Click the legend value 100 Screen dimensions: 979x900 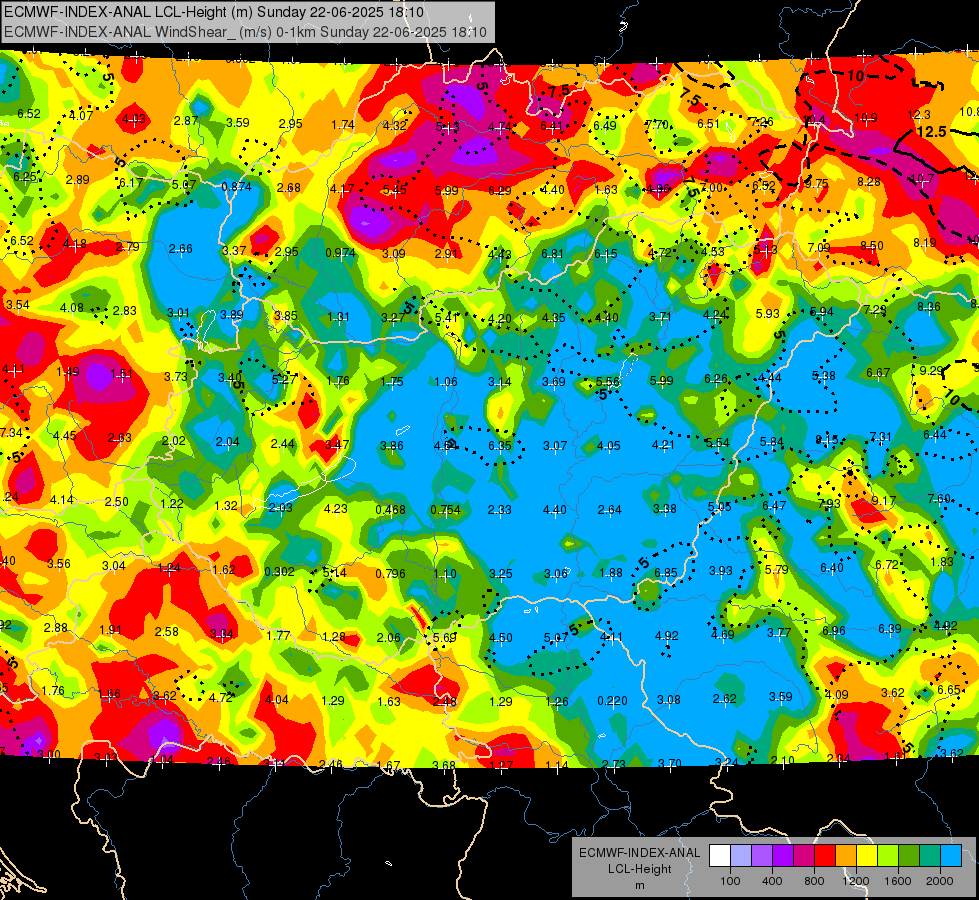pos(730,881)
